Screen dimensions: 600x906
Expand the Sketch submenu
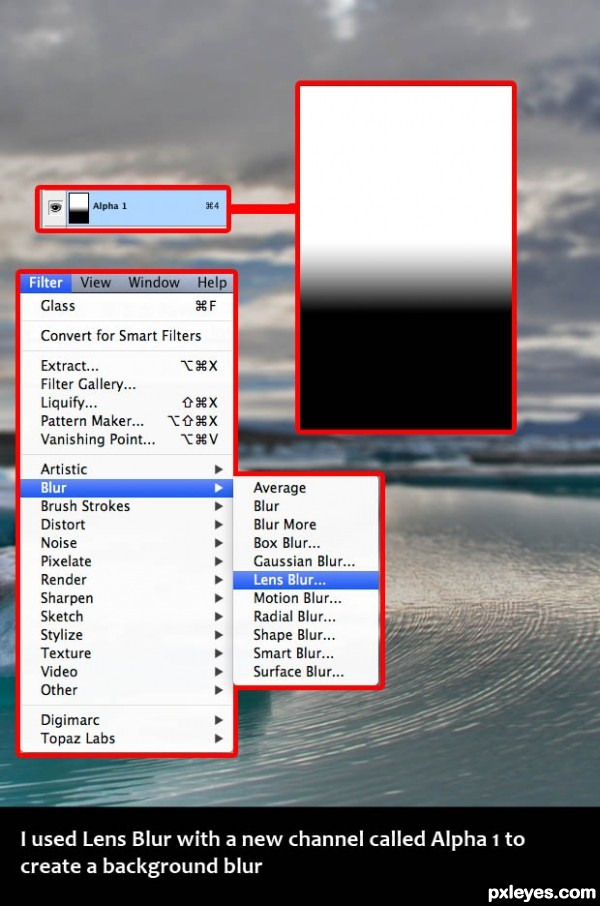[x=127, y=617]
